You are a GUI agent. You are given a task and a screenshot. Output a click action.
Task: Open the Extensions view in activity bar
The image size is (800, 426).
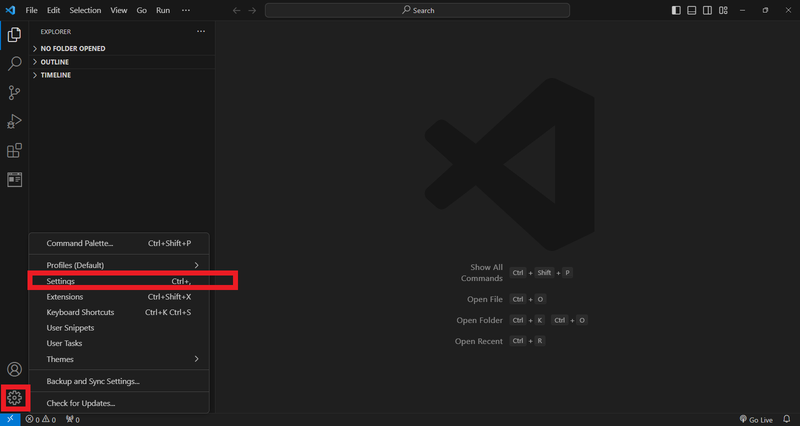coord(14,151)
